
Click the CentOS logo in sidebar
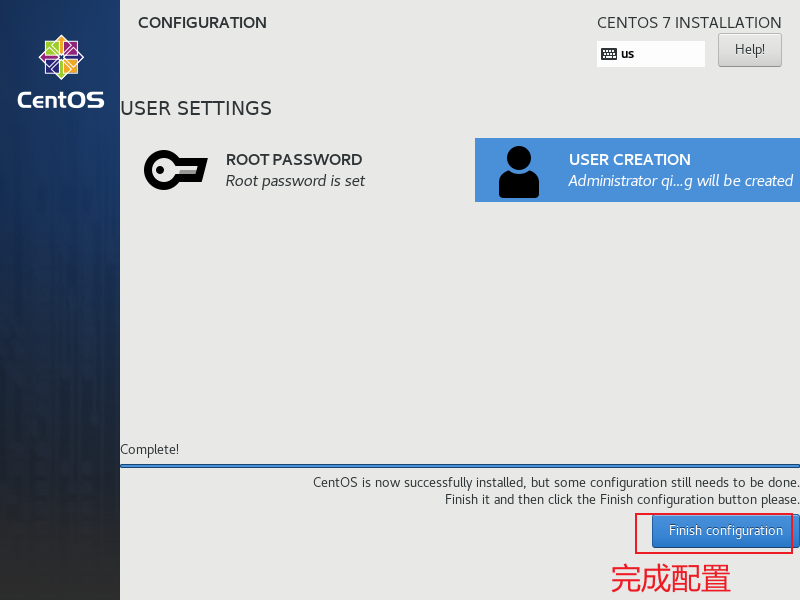pyautogui.click(x=61, y=57)
